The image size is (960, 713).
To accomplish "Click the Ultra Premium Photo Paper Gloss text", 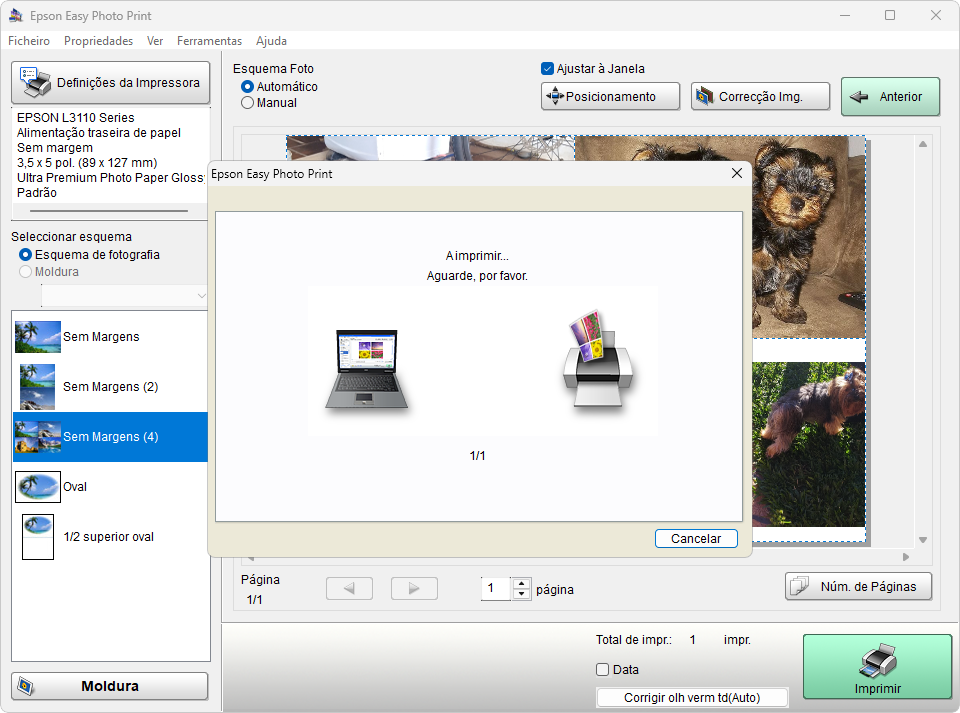I will [110, 177].
